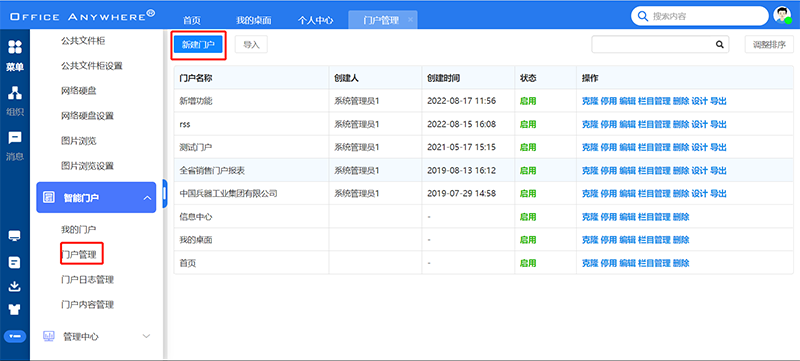
Task: Click the download icon in the left bar
Action: click(15, 287)
